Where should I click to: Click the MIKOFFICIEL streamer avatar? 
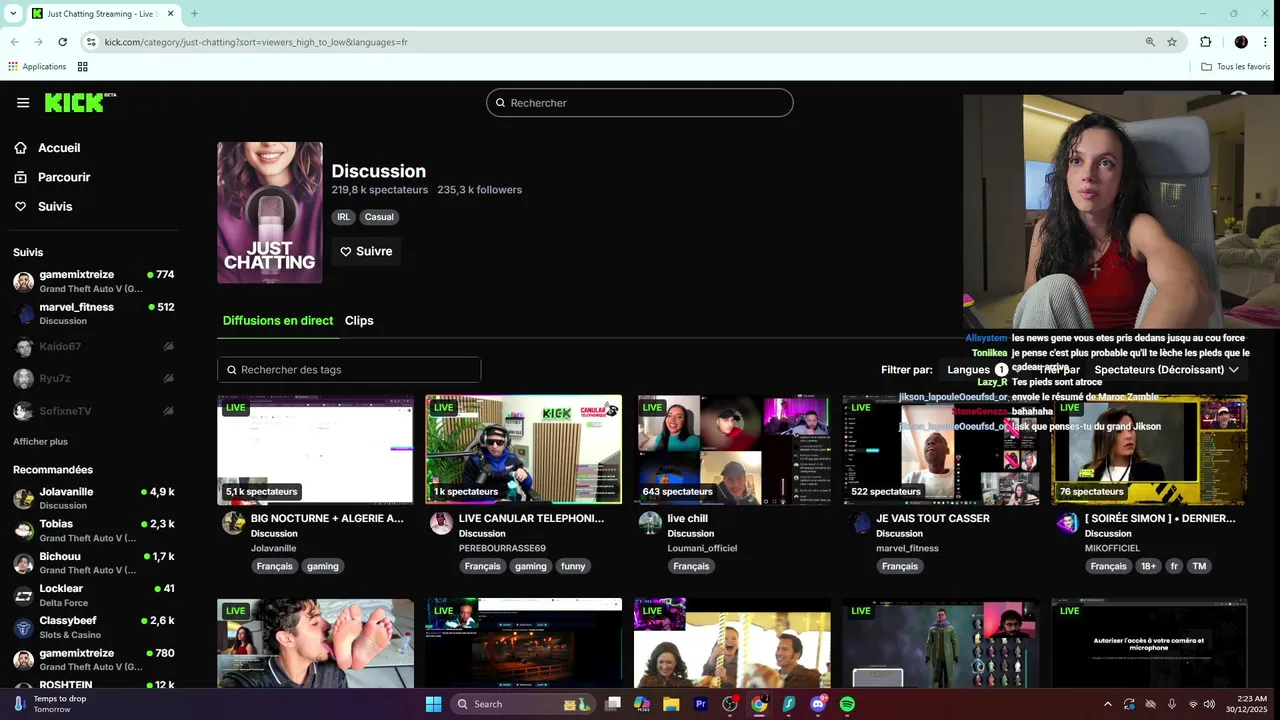click(1067, 523)
